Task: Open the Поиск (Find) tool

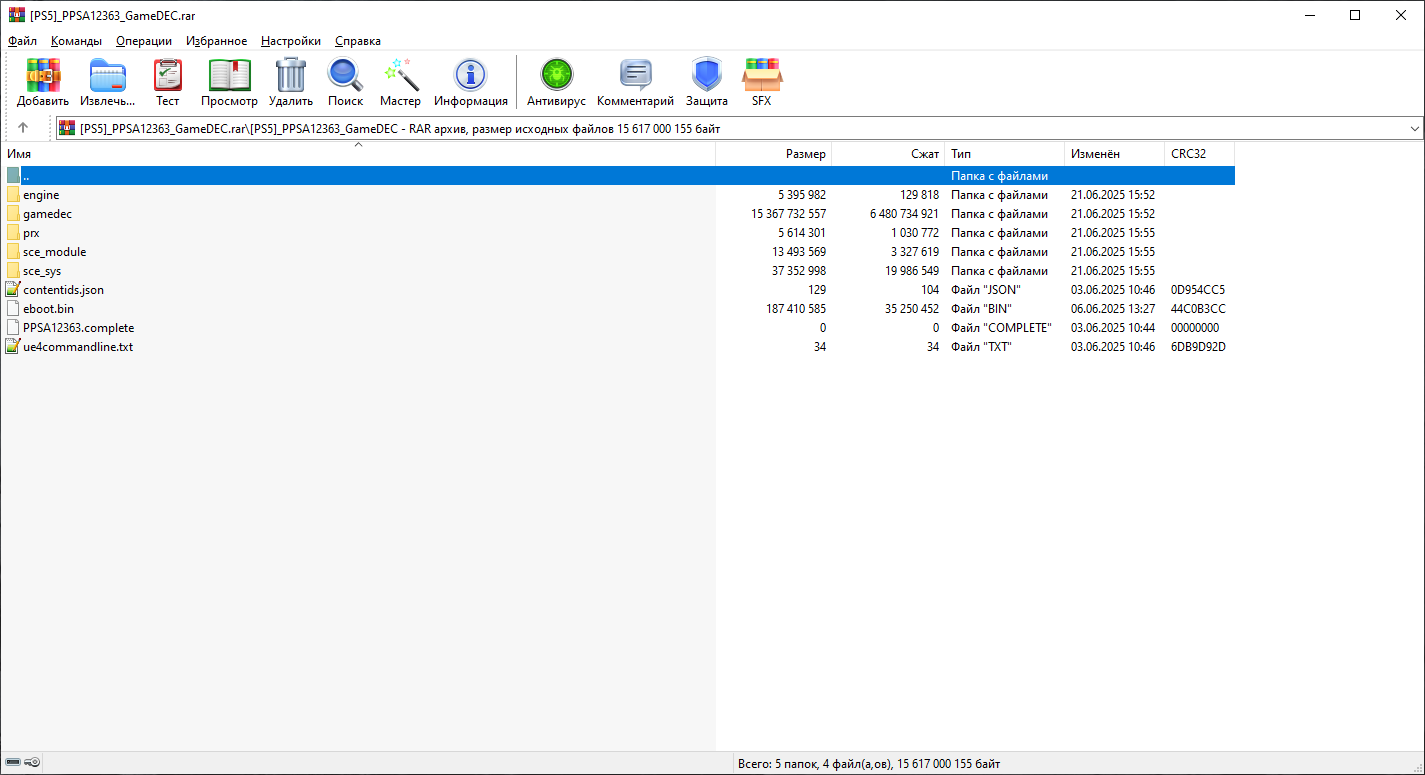Action: click(x=345, y=75)
